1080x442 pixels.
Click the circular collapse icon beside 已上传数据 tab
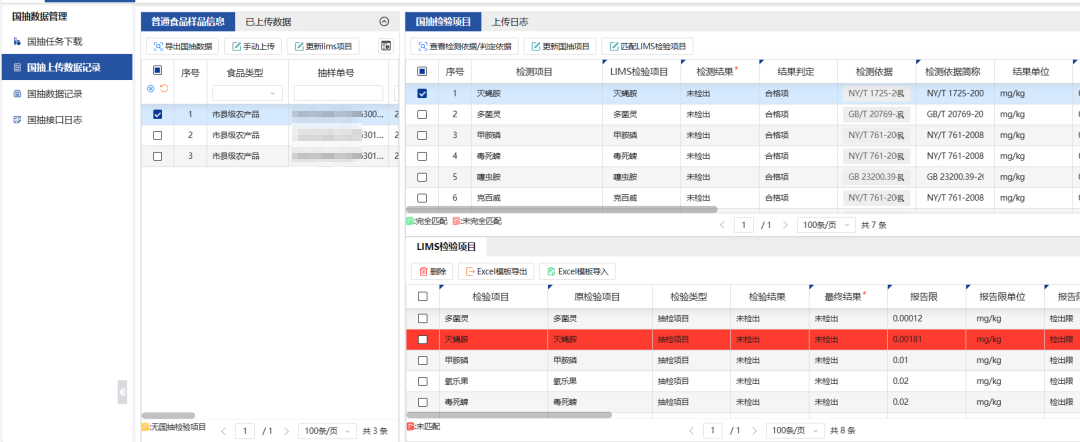384,21
